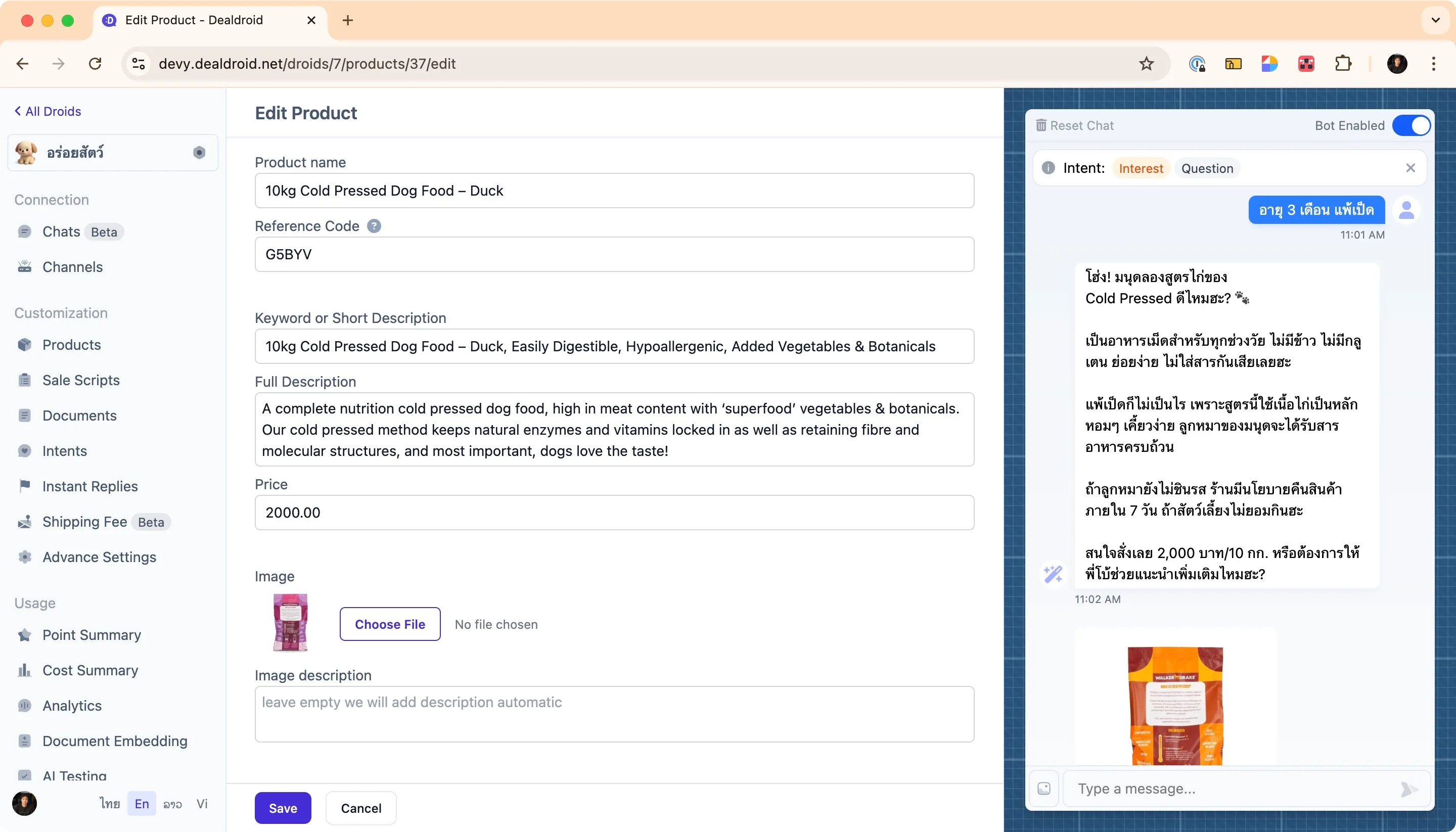Screen dimensions: 1456x832
Task: Disable the Bot Enabled toggle
Action: [x=1412, y=125]
